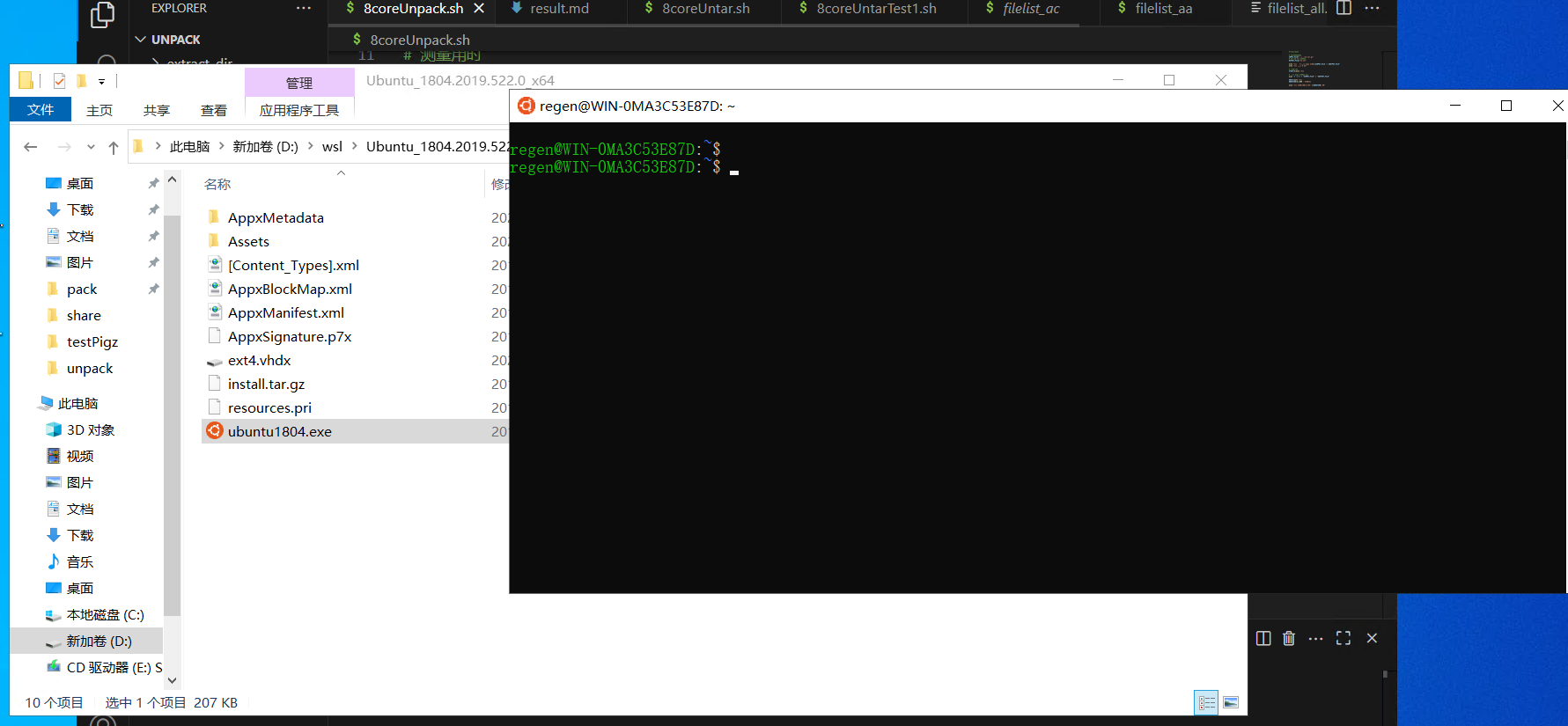Open the 8coreUntarTest1.sh tab
Viewport: 1568px width, 726px height.
pos(876,9)
